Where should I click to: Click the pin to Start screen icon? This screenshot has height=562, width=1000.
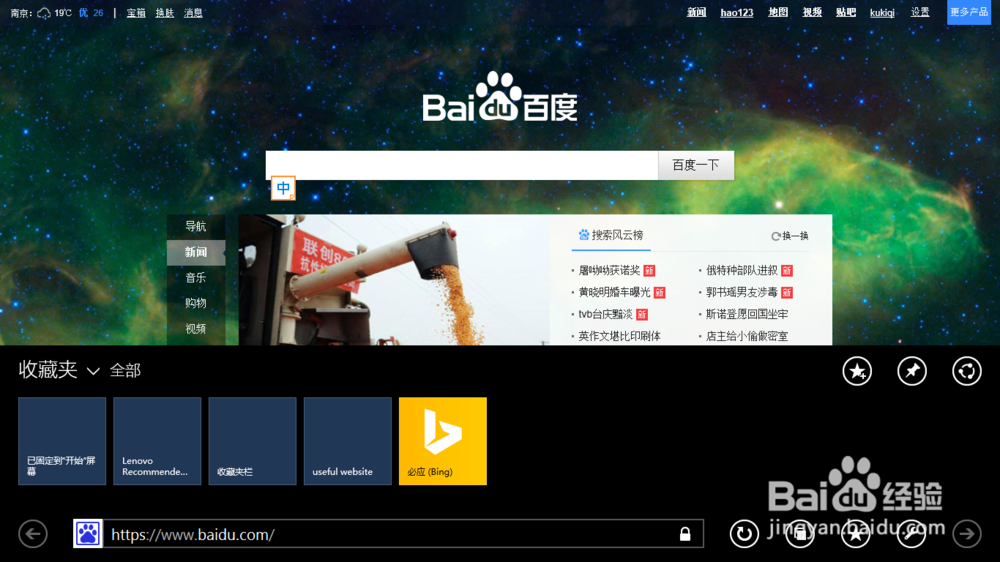pyautogui.click(x=912, y=371)
